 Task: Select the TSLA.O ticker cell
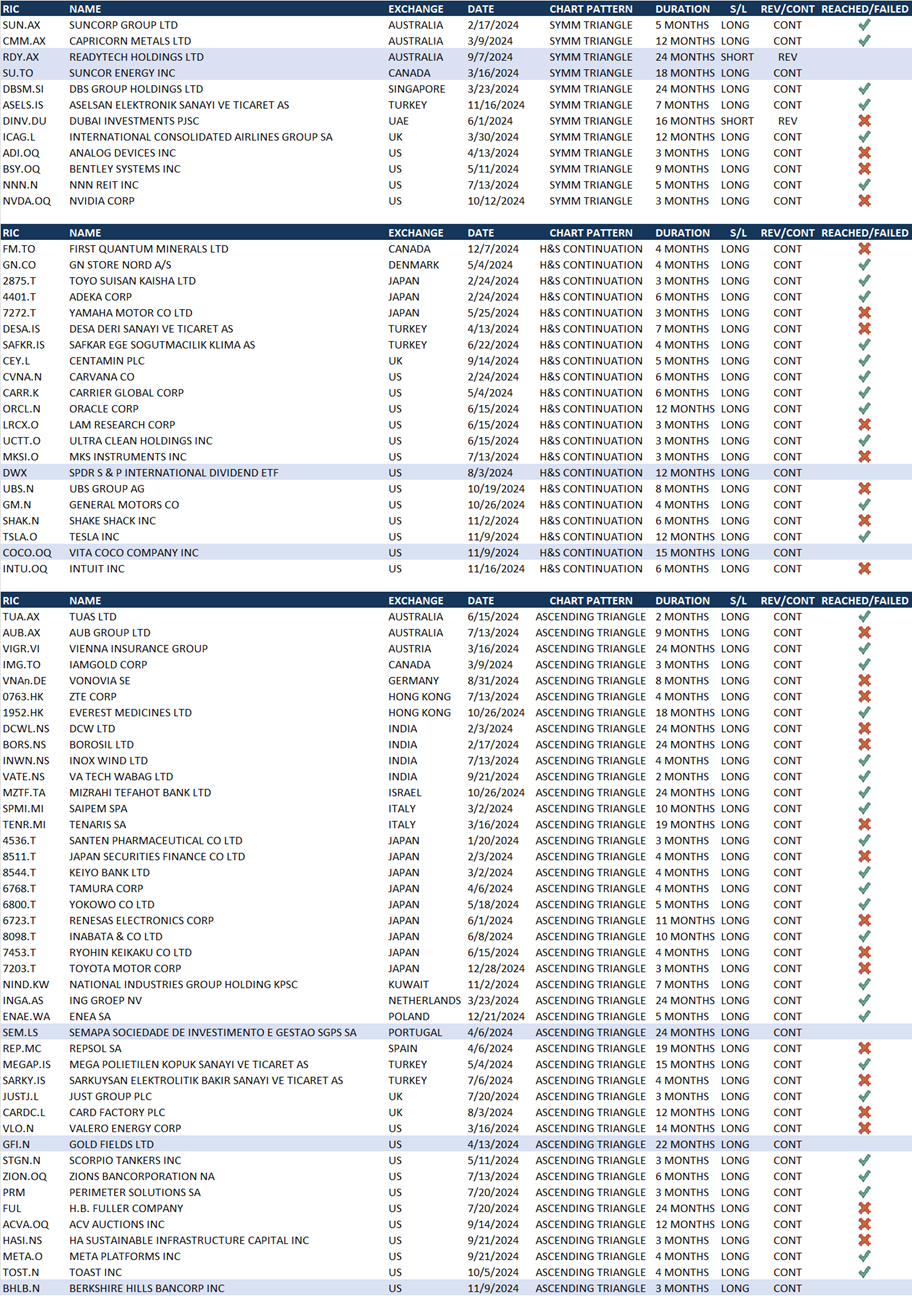pos(20,537)
